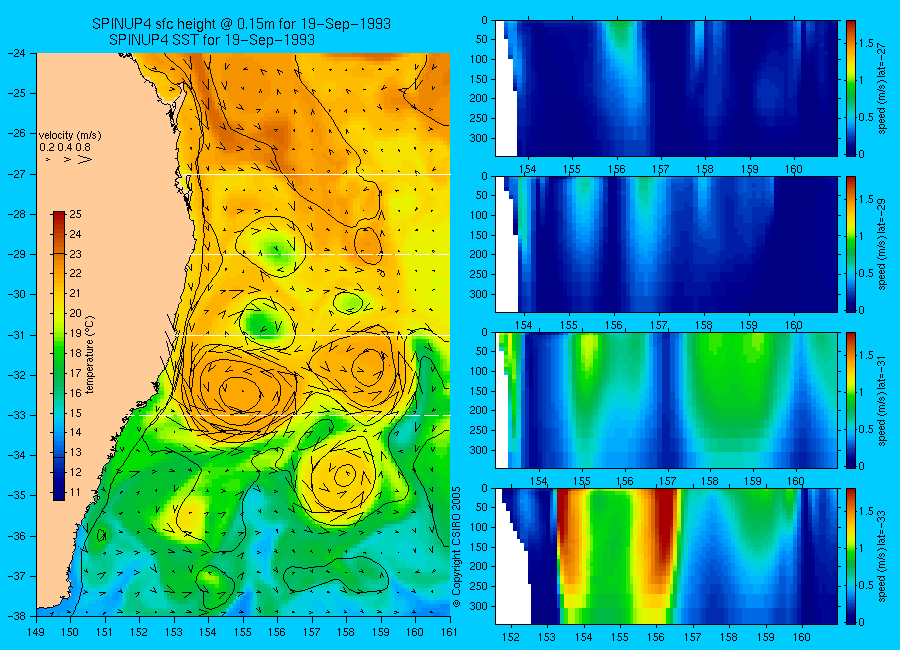
Task: Click the speed color bar beside the lat=-27 section
Action: (851, 88)
